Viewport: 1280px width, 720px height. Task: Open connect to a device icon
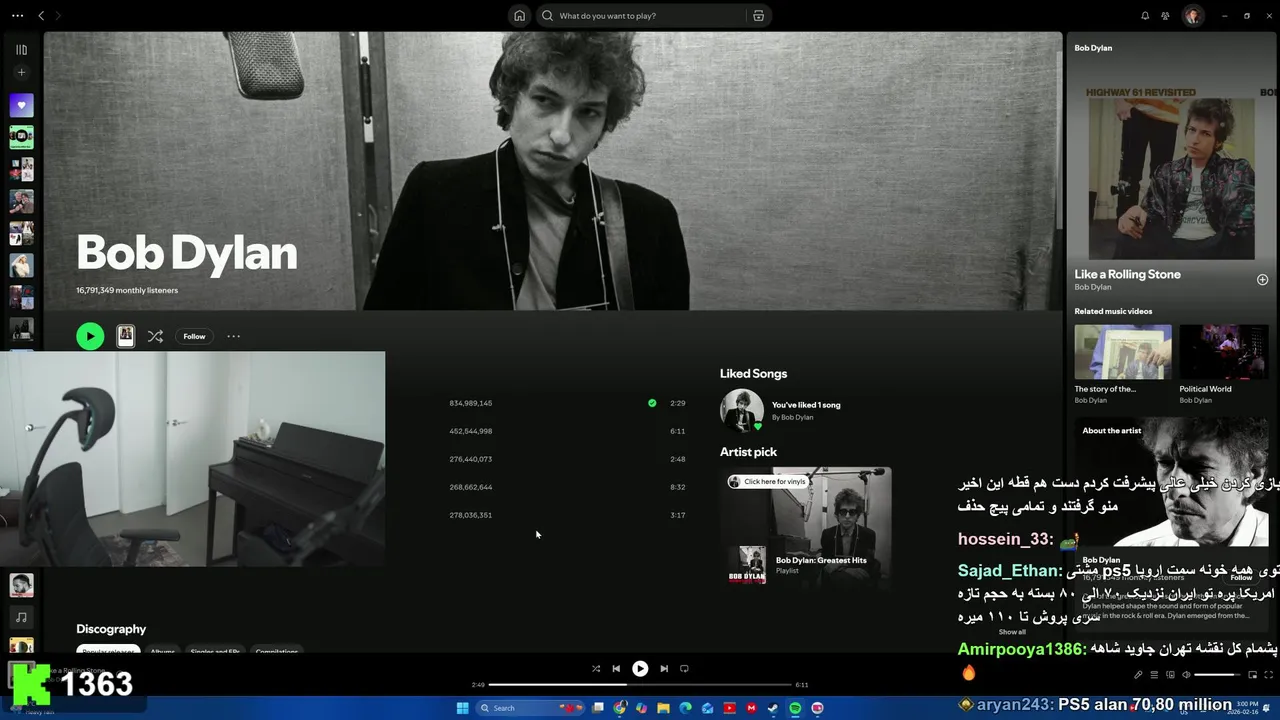[1170, 674]
